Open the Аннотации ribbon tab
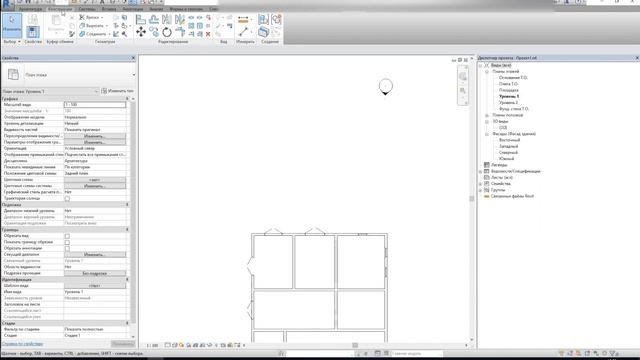The image size is (640, 360). [133, 9]
